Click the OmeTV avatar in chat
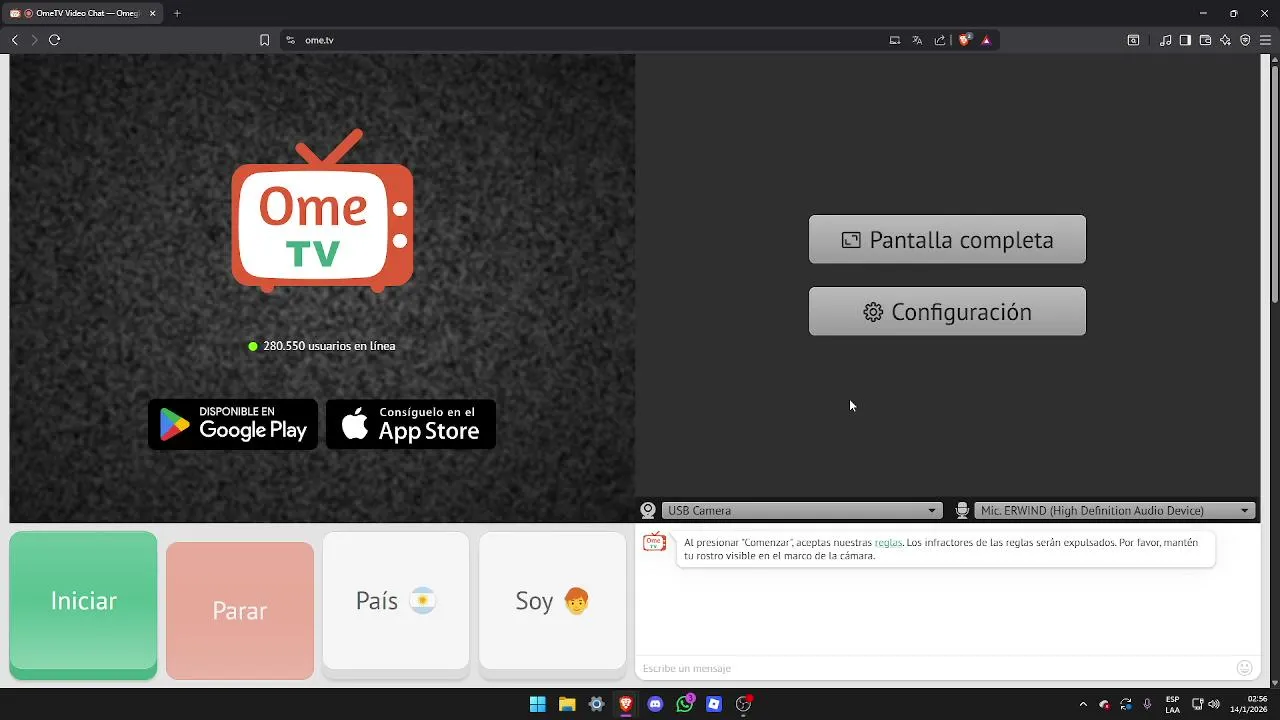Screen dimensions: 1280x720 tap(654, 543)
